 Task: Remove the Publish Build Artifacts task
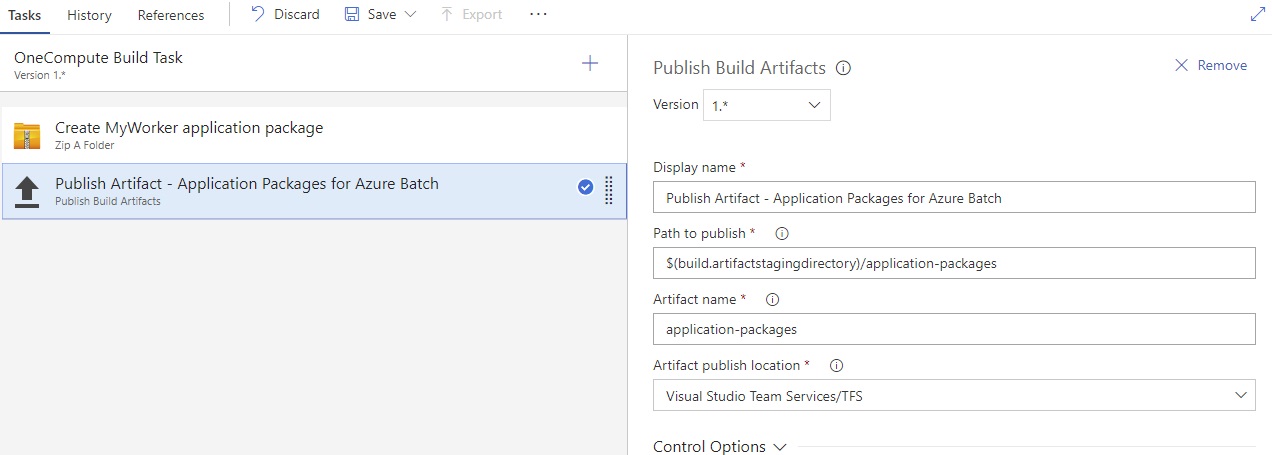tap(1210, 65)
